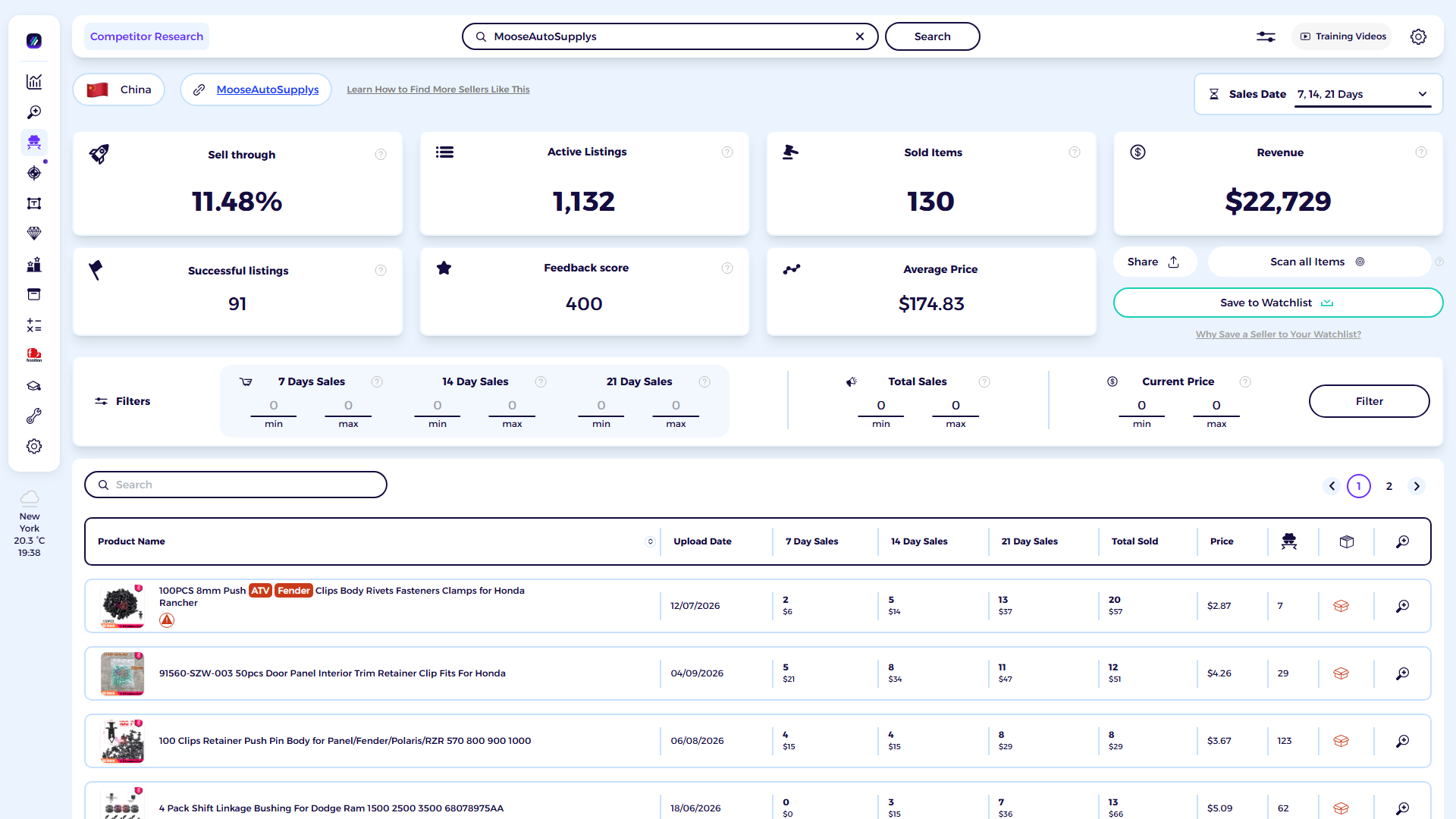Image resolution: width=1456 pixels, height=819 pixels.
Task: Click the Search button
Action: tap(932, 36)
